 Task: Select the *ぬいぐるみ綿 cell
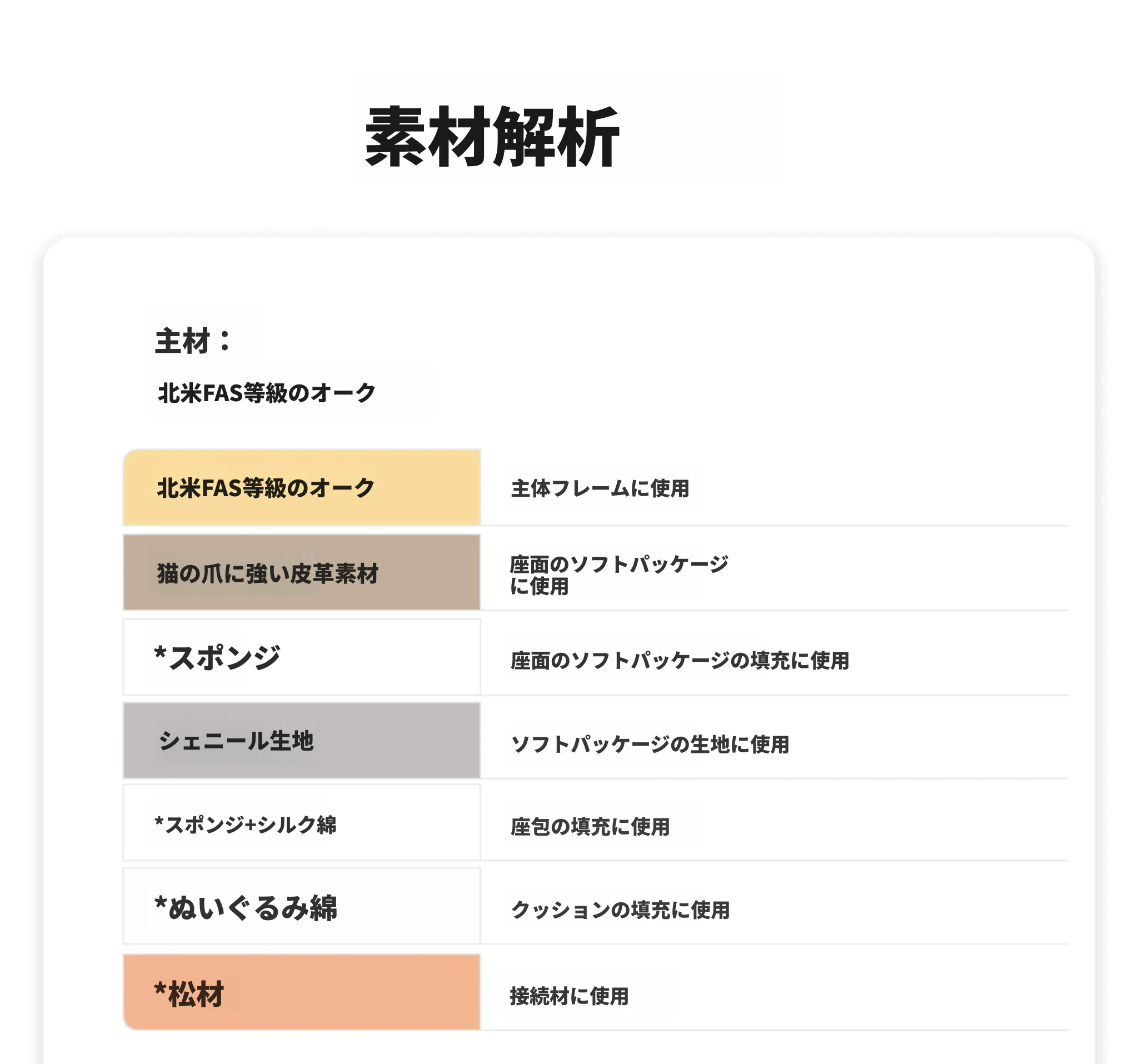pyautogui.click(x=301, y=908)
